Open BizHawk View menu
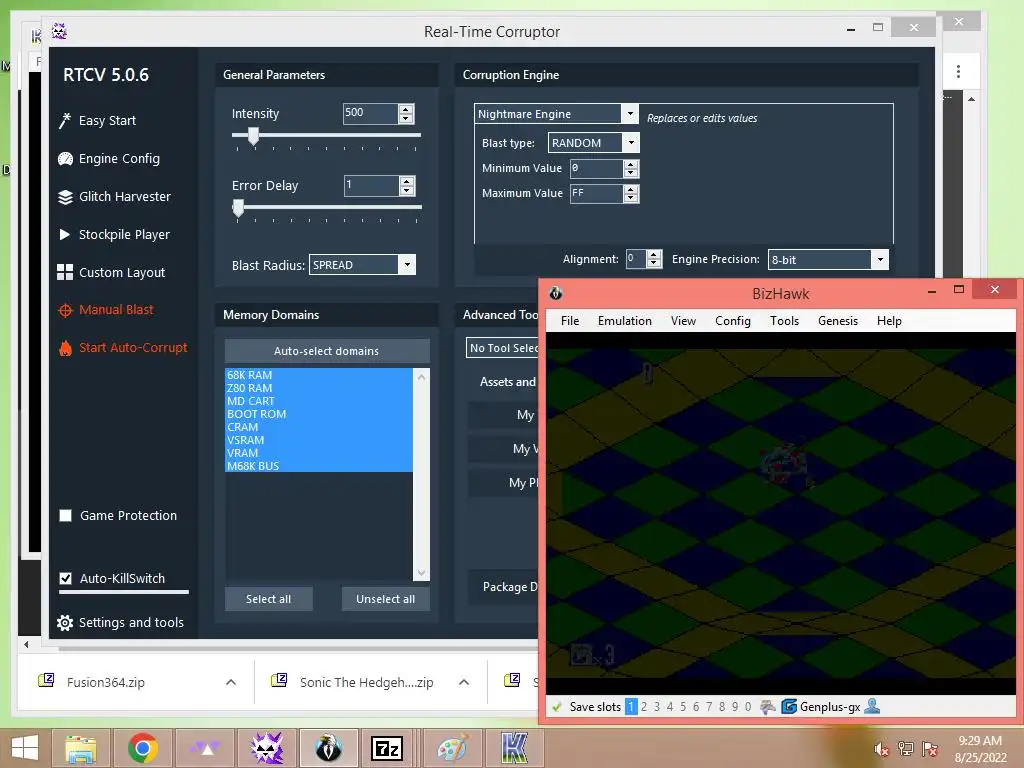 683,321
